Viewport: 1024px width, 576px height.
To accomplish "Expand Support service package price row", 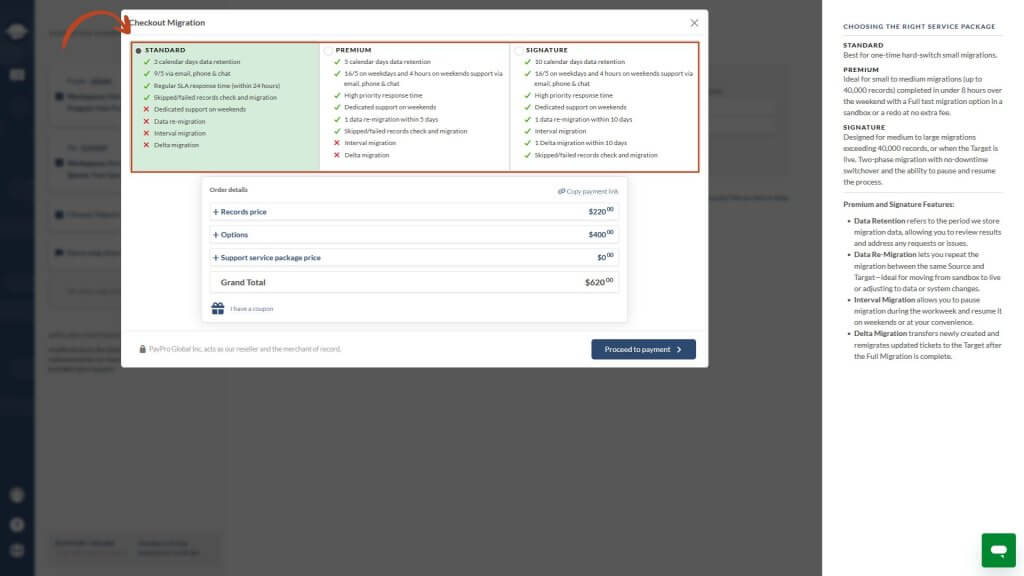I will click(x=270, y=258).
